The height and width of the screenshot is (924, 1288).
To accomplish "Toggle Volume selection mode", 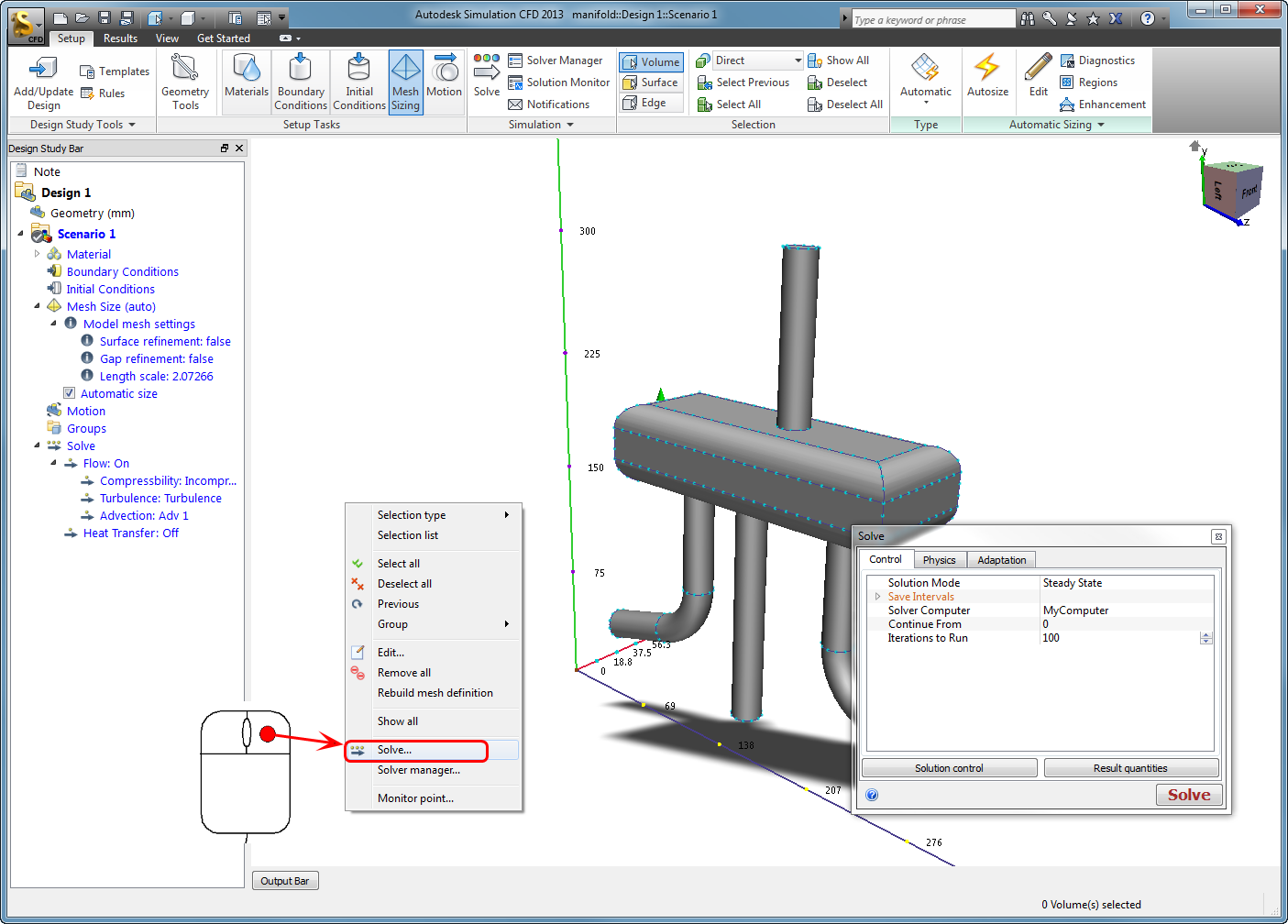I will coord(651,62).
